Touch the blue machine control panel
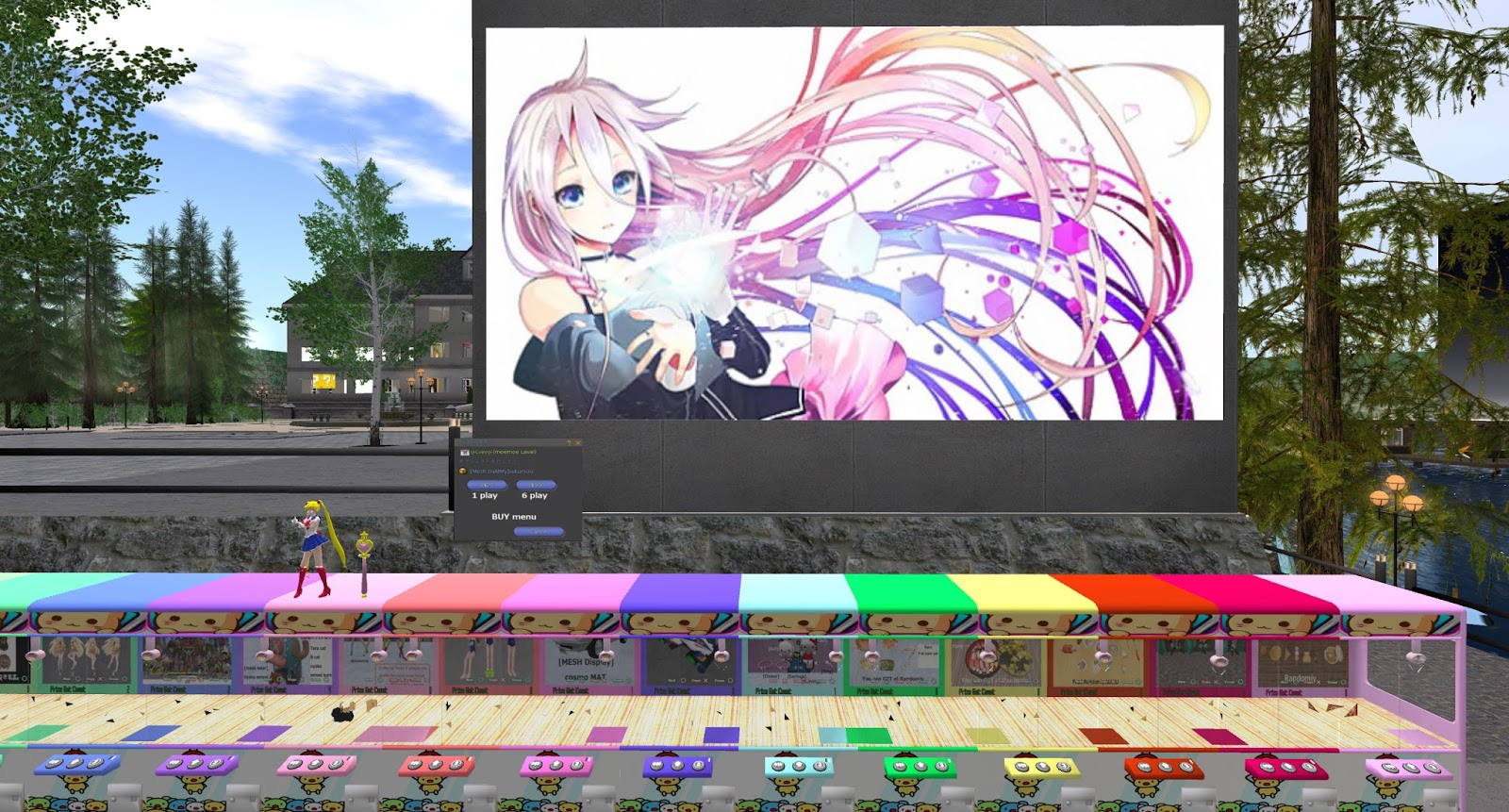Image resolution: width=1509 pixels, height=812 pixels. tap(77, 763)
